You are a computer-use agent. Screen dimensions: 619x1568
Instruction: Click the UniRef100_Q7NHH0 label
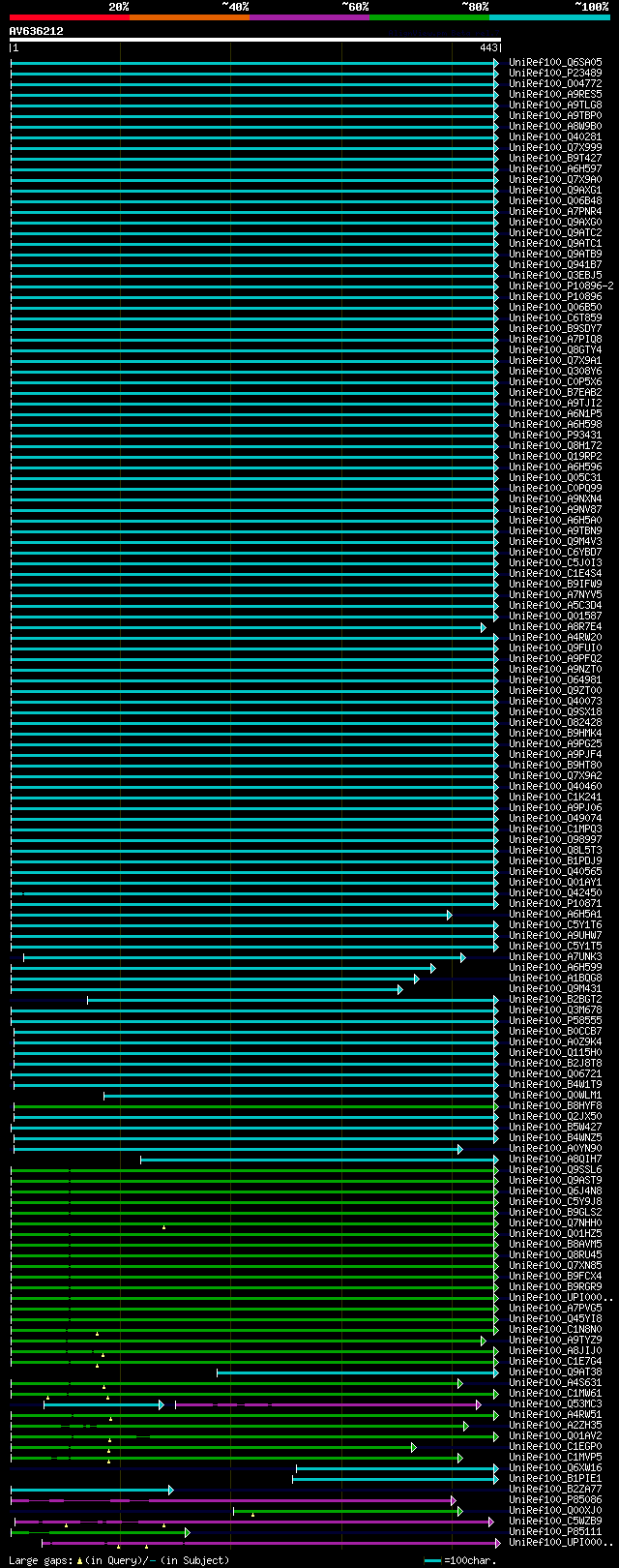pyautogui.click(x=555, y=1223)
